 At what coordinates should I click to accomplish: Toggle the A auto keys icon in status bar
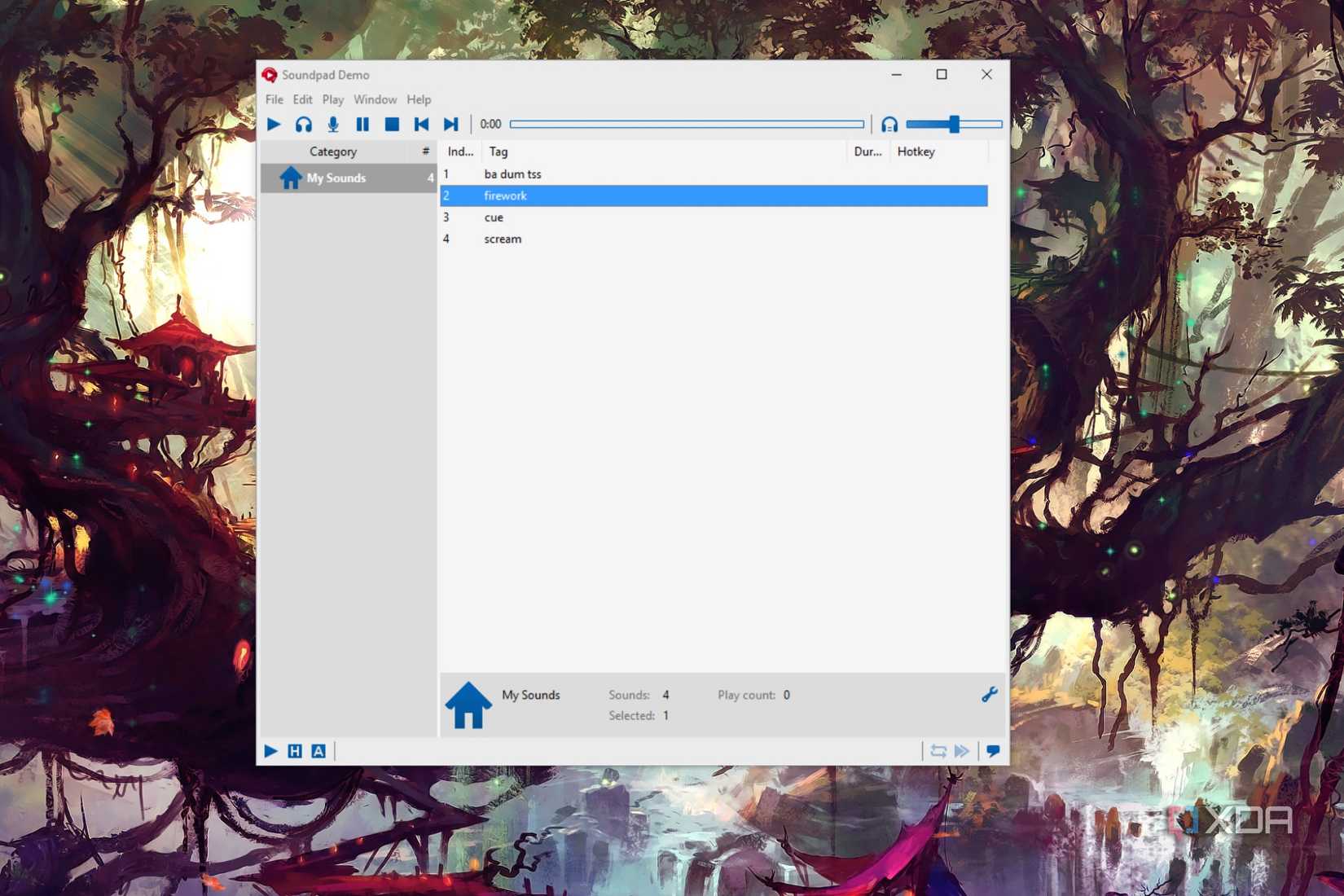(x=318, y=751)
